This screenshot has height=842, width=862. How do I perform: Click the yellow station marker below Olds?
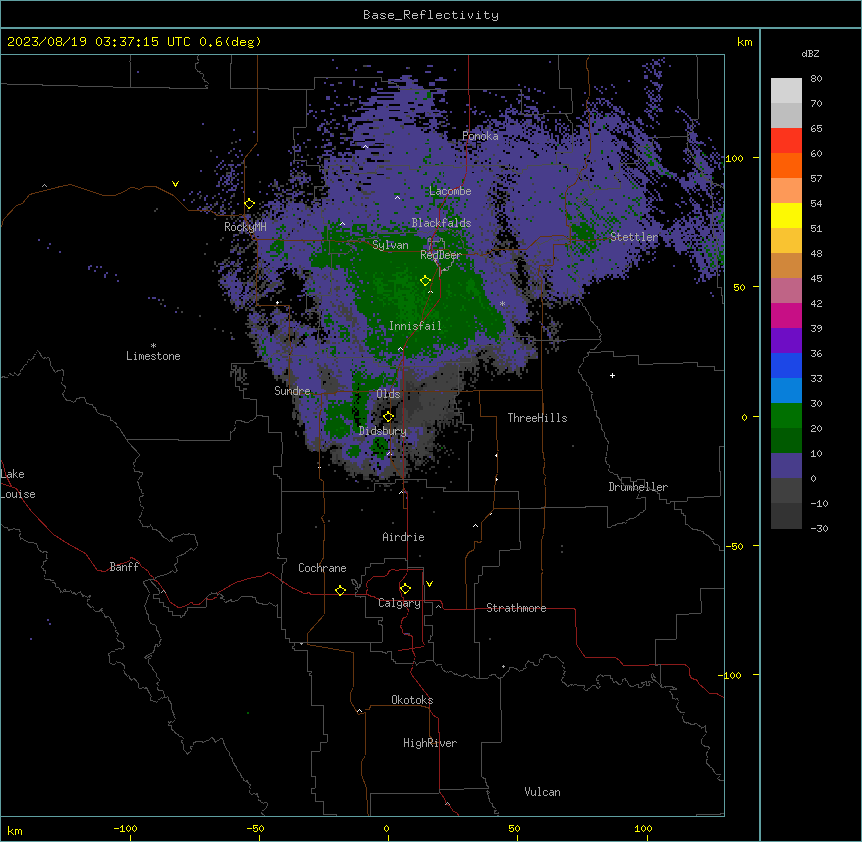point(389,417)
